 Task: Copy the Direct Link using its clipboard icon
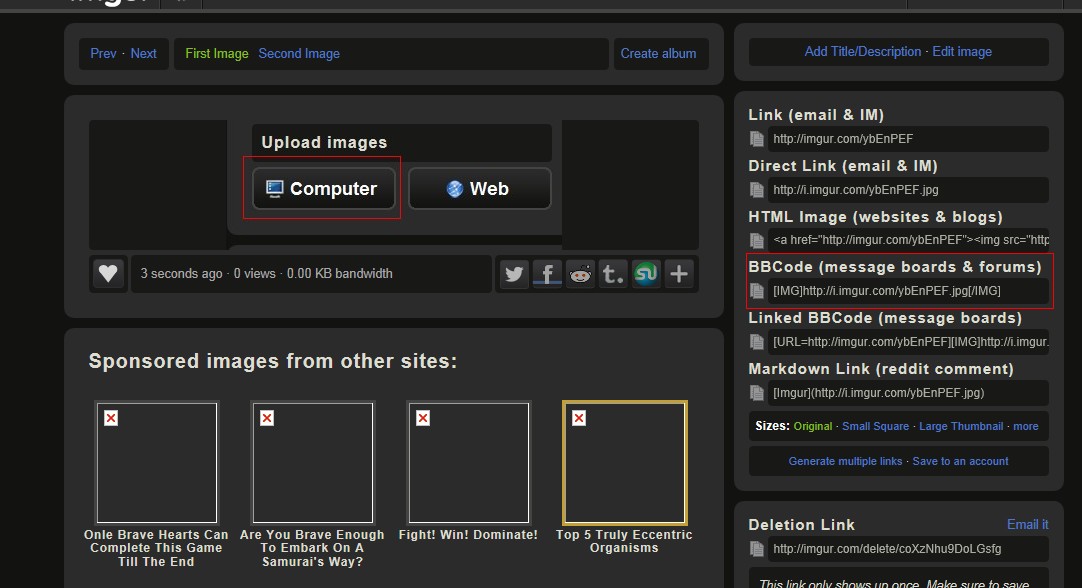(x=757, y=190)
